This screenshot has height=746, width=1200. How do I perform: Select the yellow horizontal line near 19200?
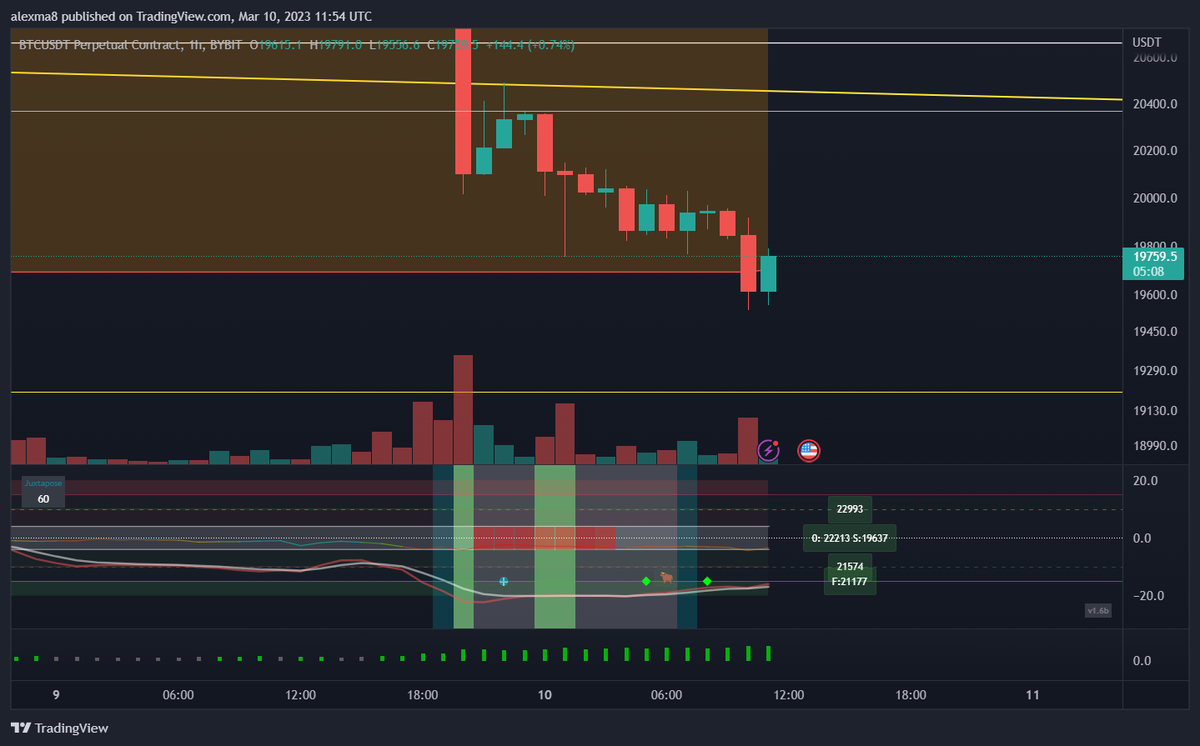565,392
